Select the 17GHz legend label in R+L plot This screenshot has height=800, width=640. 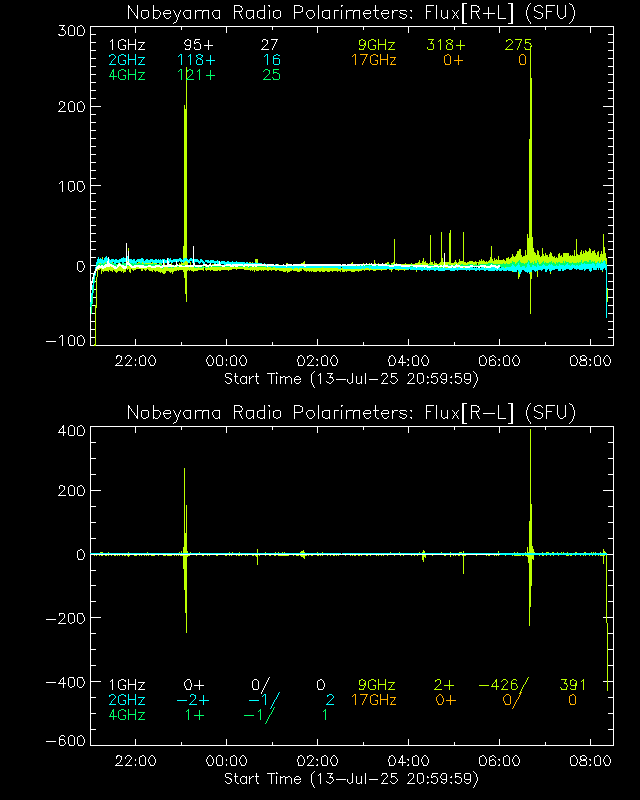point(374,60)
